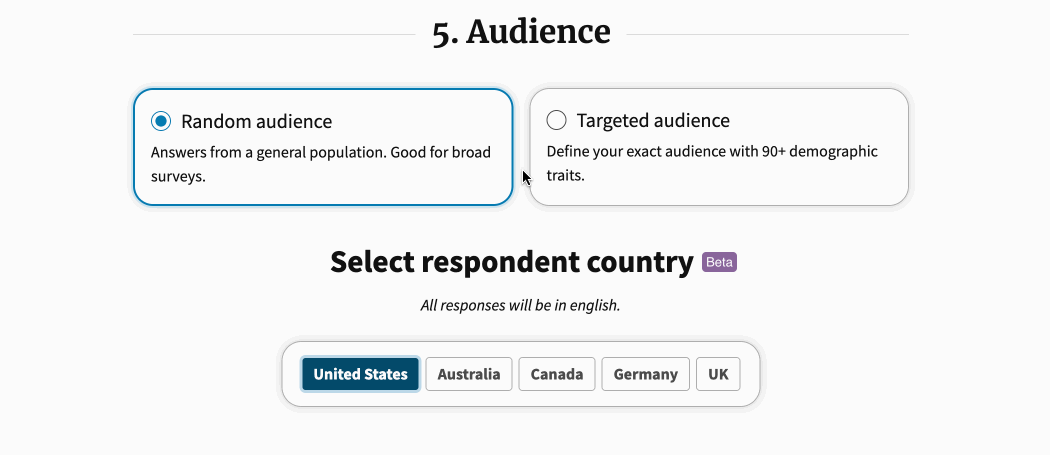The height and width of the screenshot is (455, 1050).
Task: Choose Australia as respondent country
Action: pyautogui.click(x=469, y=374)
